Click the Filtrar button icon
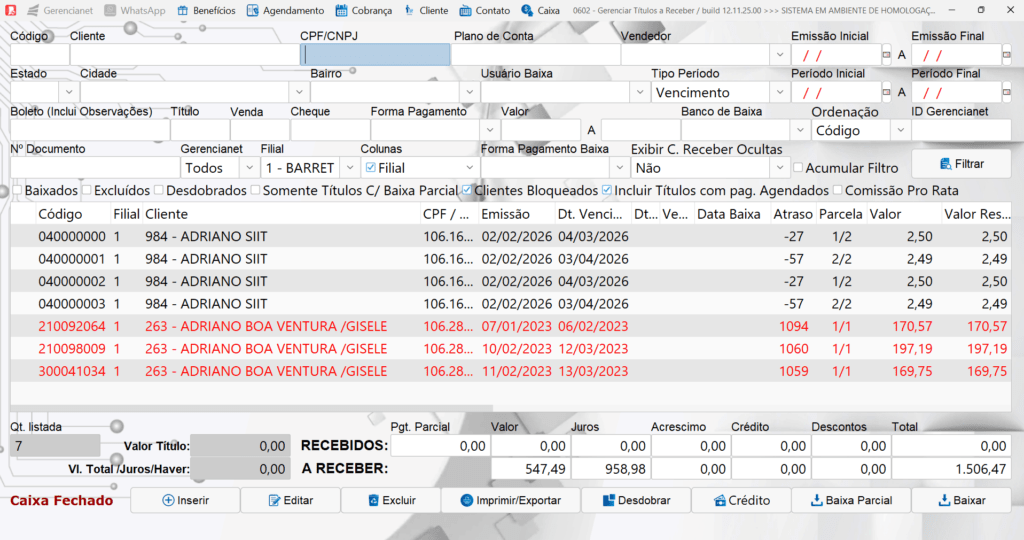This screenshot has height=540, width=1024. click(945, 163)
